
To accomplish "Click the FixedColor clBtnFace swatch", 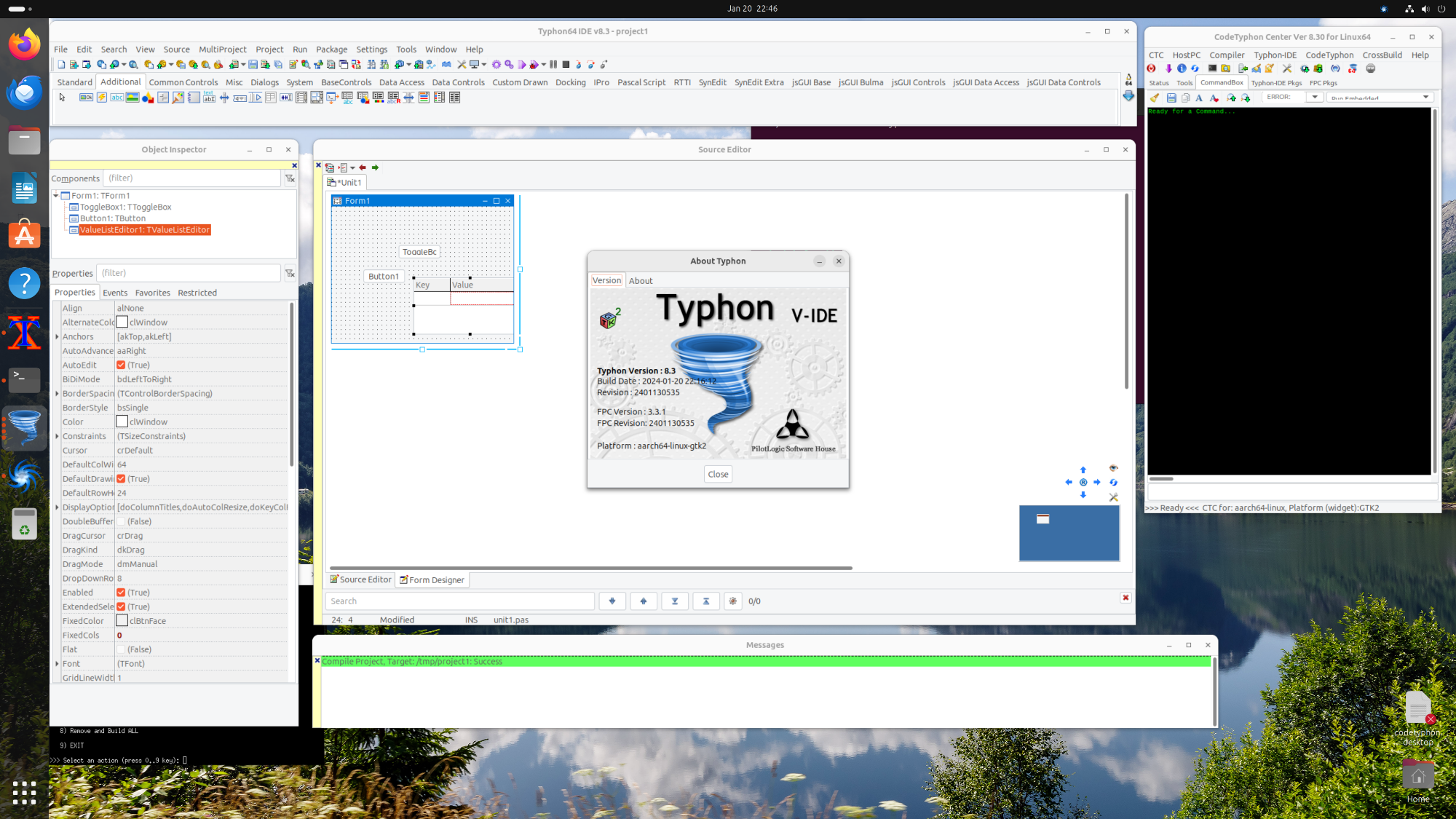I will point(122,621).
